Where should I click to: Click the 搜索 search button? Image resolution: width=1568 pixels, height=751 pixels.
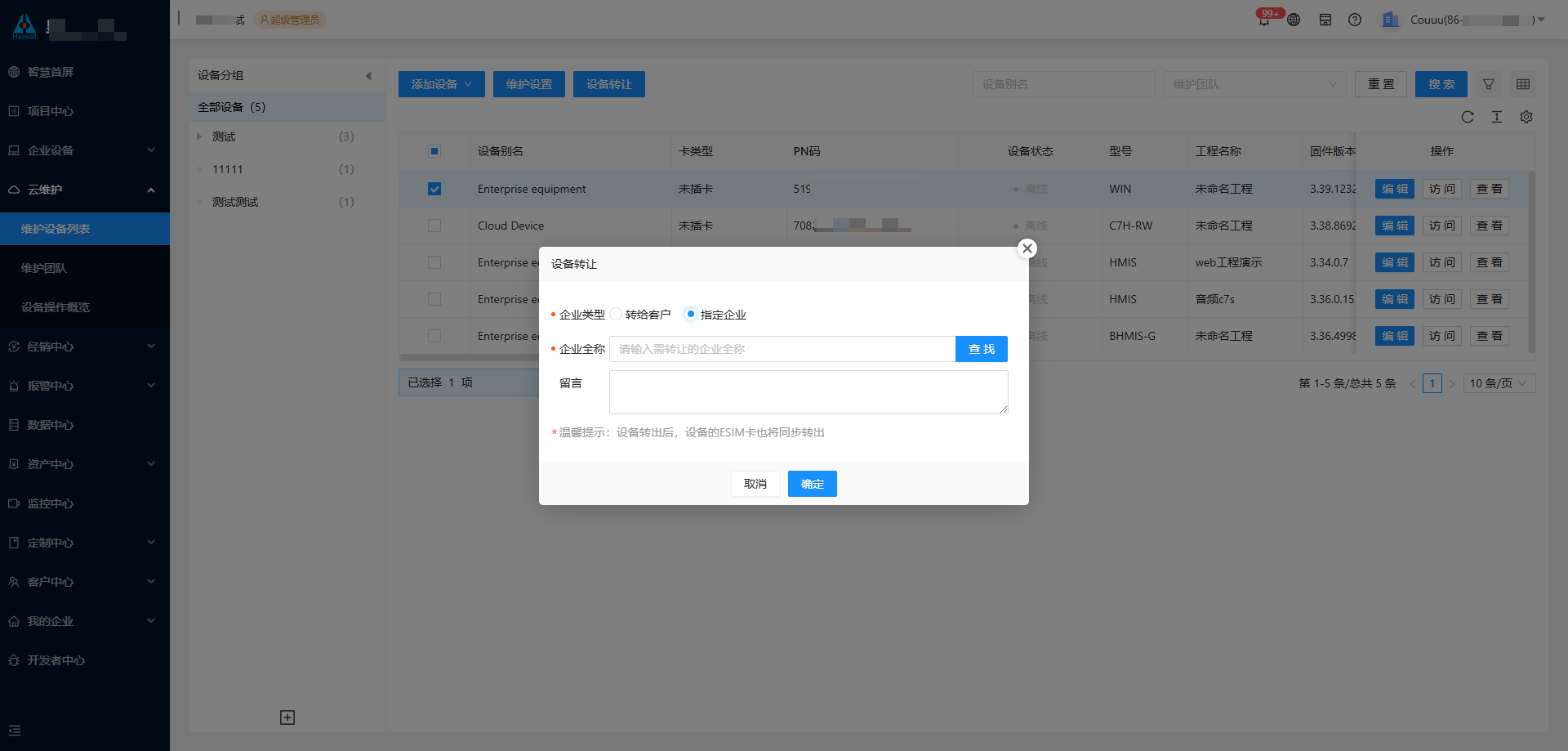coord(1441,84)
